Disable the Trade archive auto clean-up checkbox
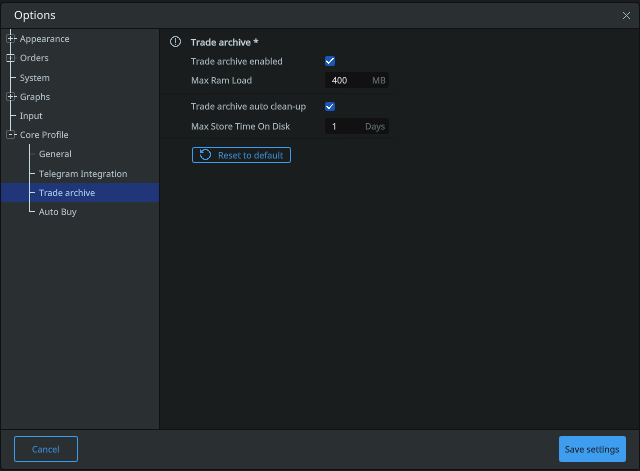The image size is (640, 471). [330, 107]
